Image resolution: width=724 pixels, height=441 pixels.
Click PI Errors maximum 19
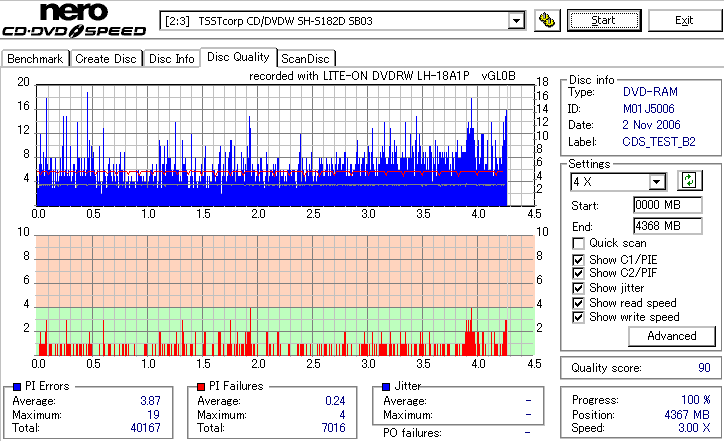(153, 415)
